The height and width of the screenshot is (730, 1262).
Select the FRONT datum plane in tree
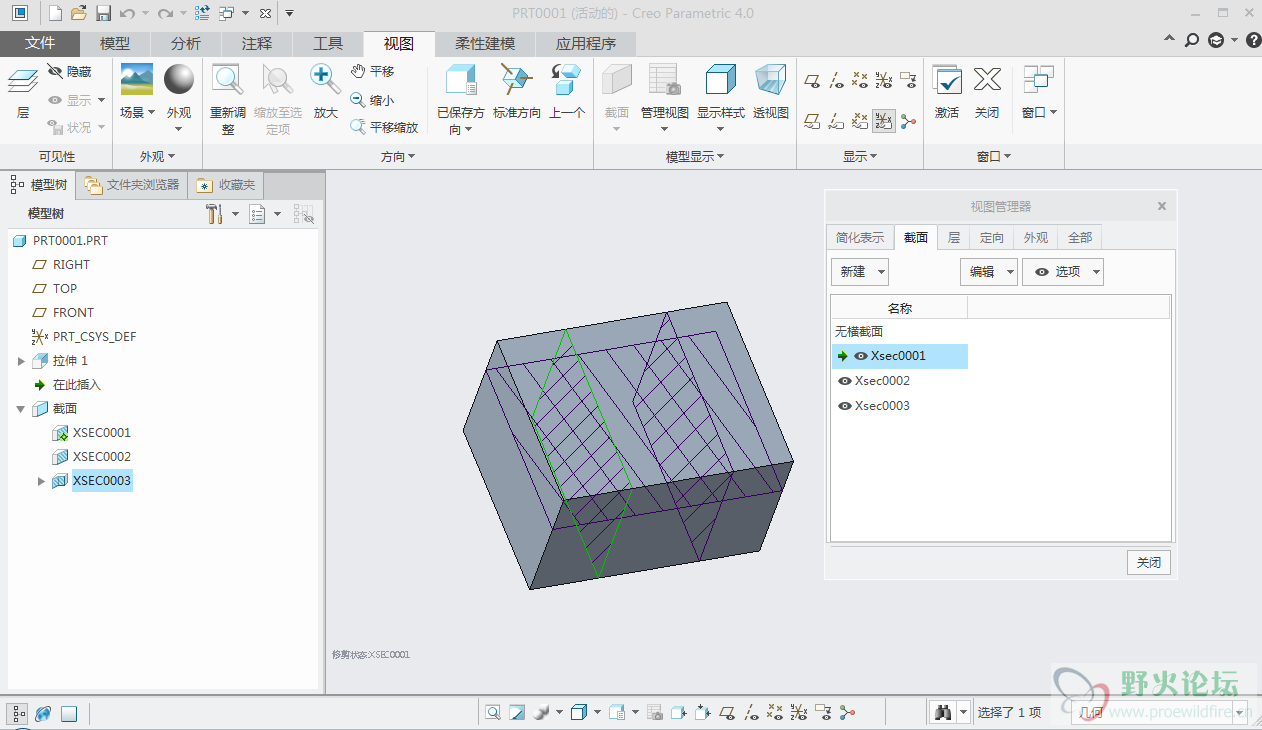click(73, 313)
